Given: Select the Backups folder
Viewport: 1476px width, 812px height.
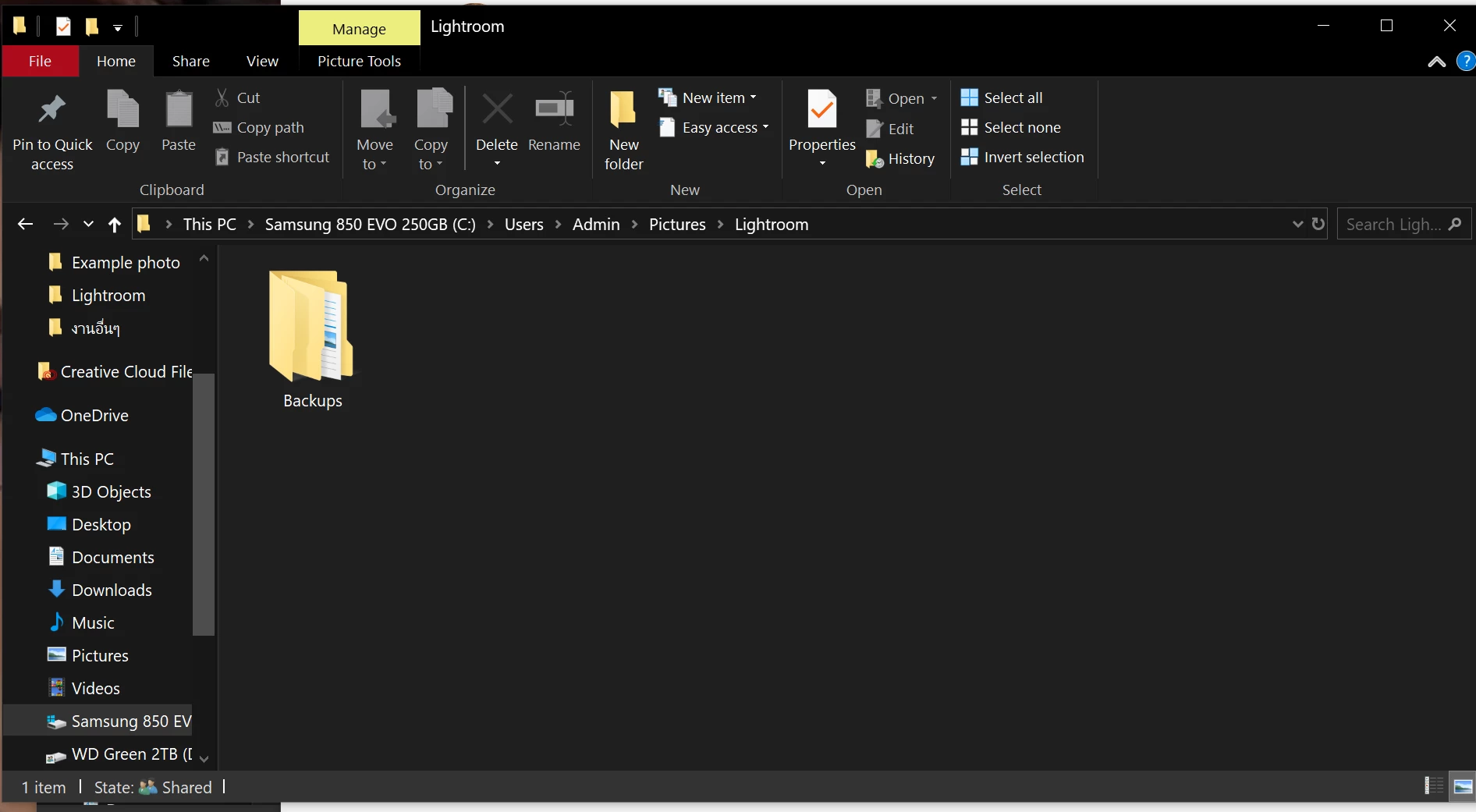Looking at the screenshot, I should (312, 339).
